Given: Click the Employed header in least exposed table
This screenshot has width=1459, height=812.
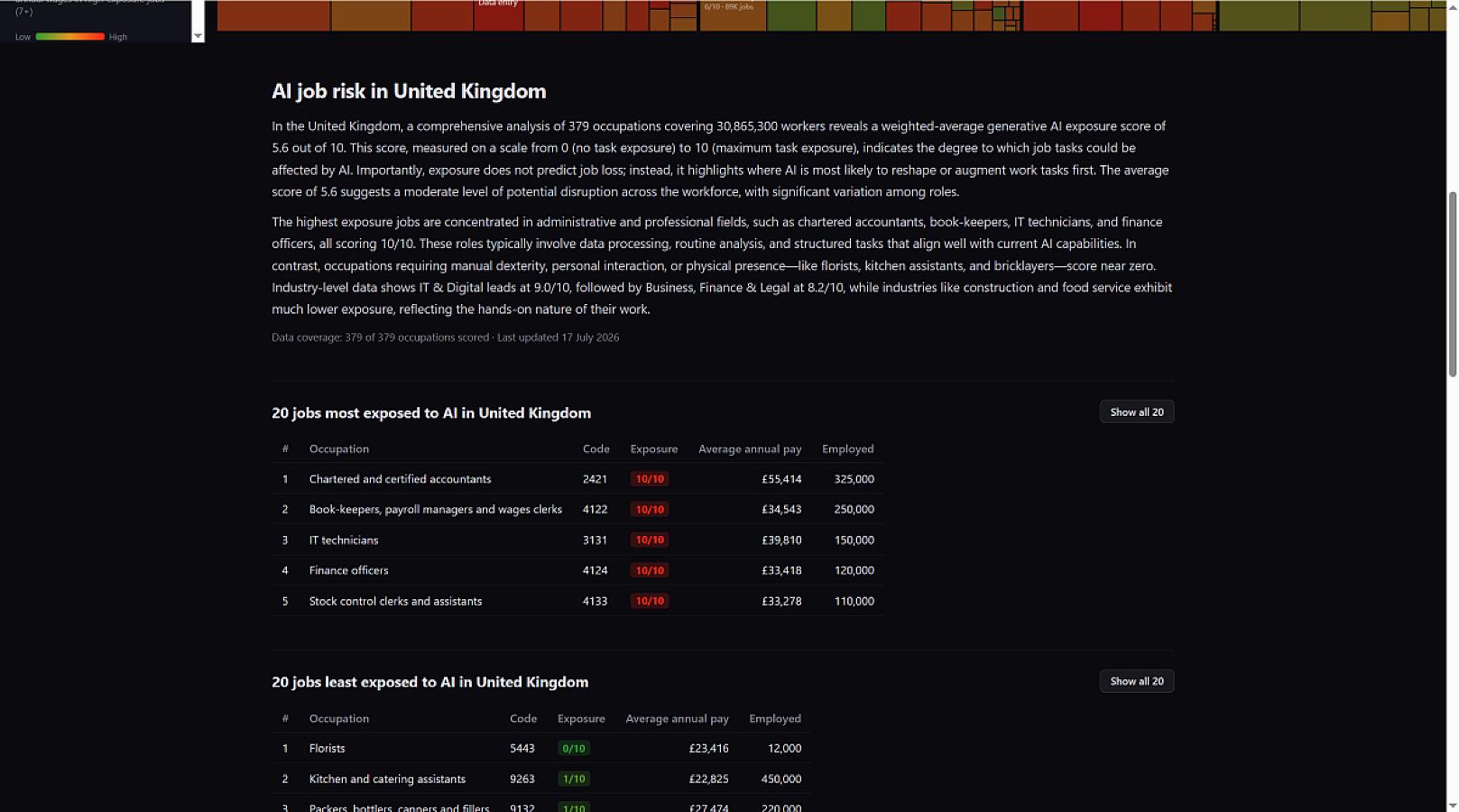Looking at the screenshot, I should coord(775,718).
